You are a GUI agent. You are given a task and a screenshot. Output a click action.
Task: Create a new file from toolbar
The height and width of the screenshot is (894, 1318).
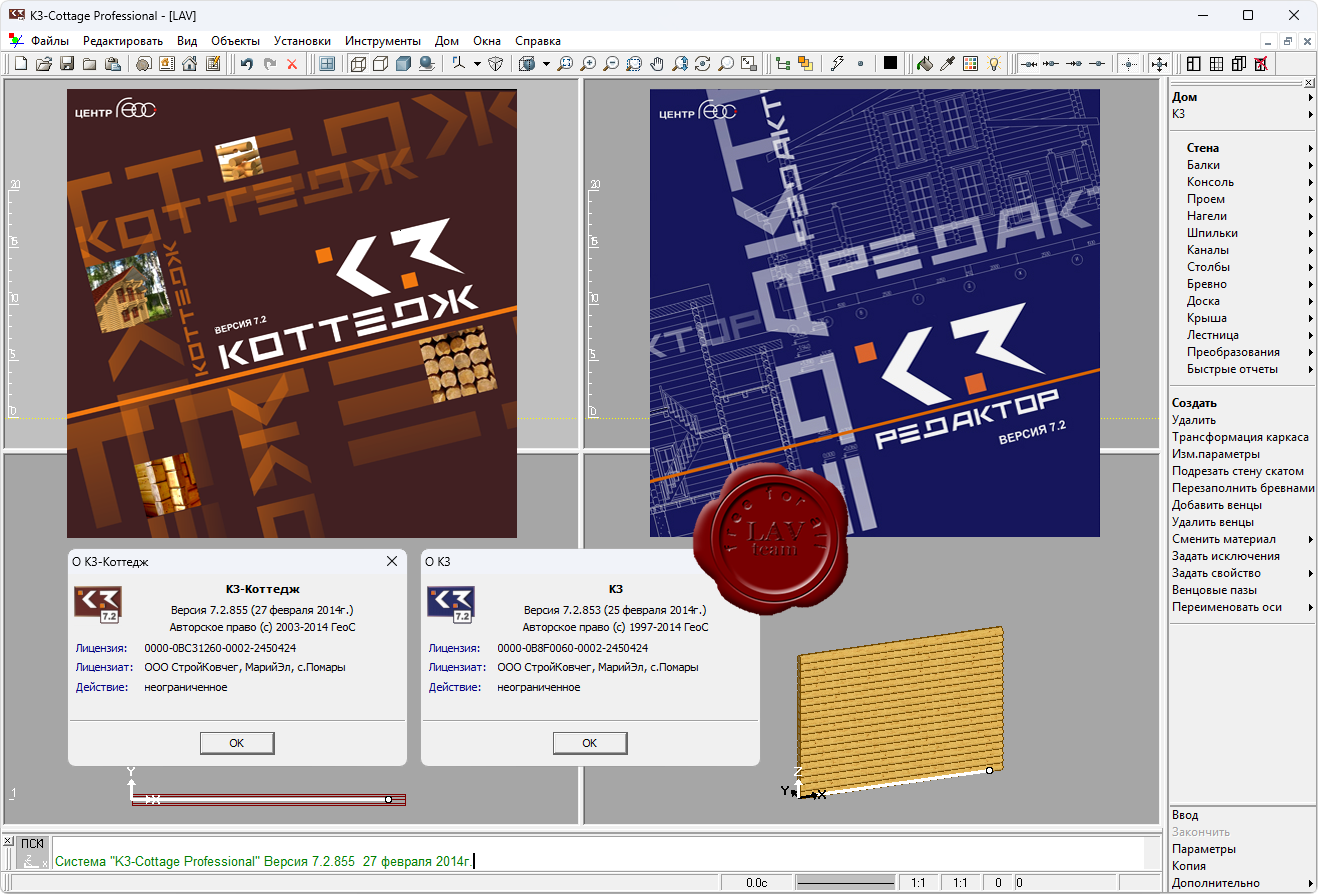coord(22,64)
